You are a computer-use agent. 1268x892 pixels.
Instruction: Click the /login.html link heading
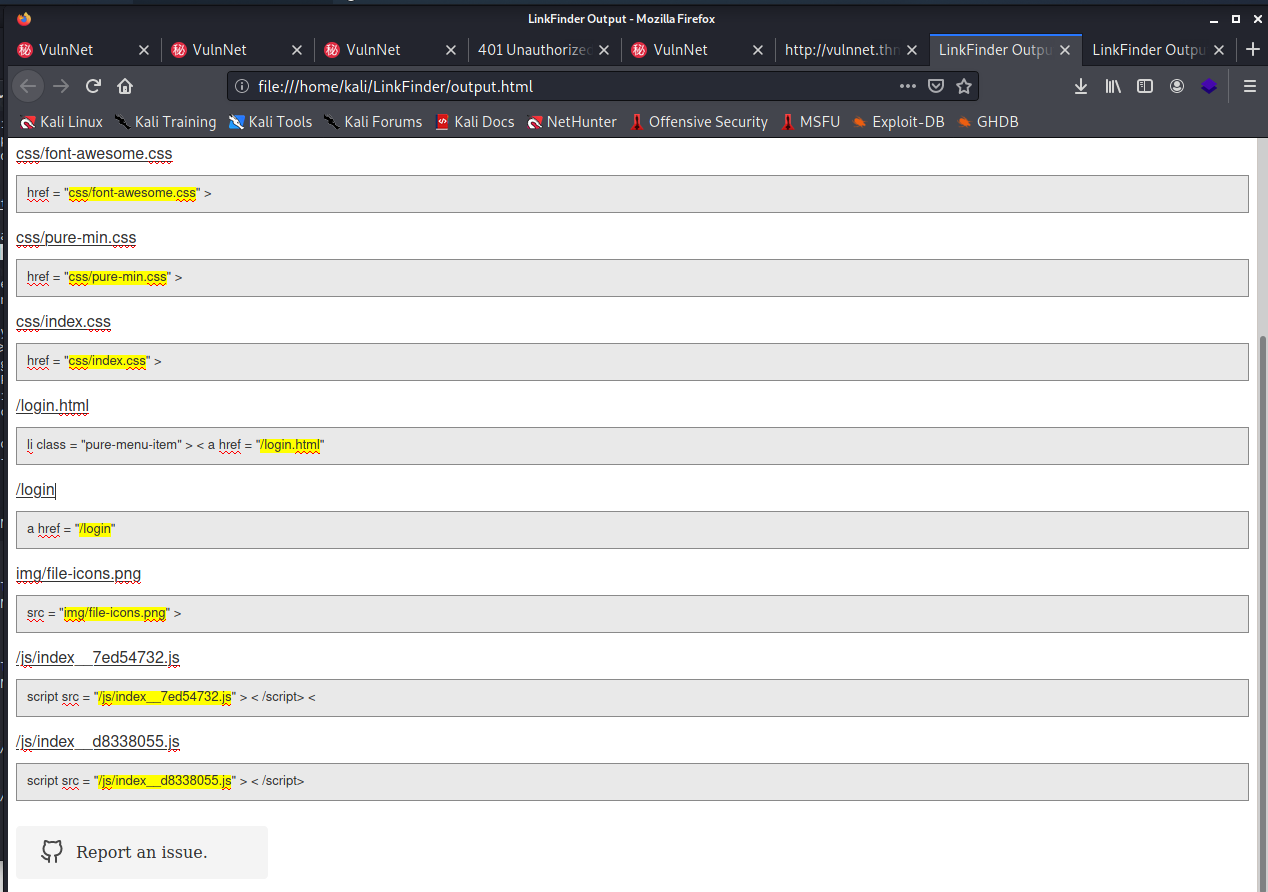[52, 406]
